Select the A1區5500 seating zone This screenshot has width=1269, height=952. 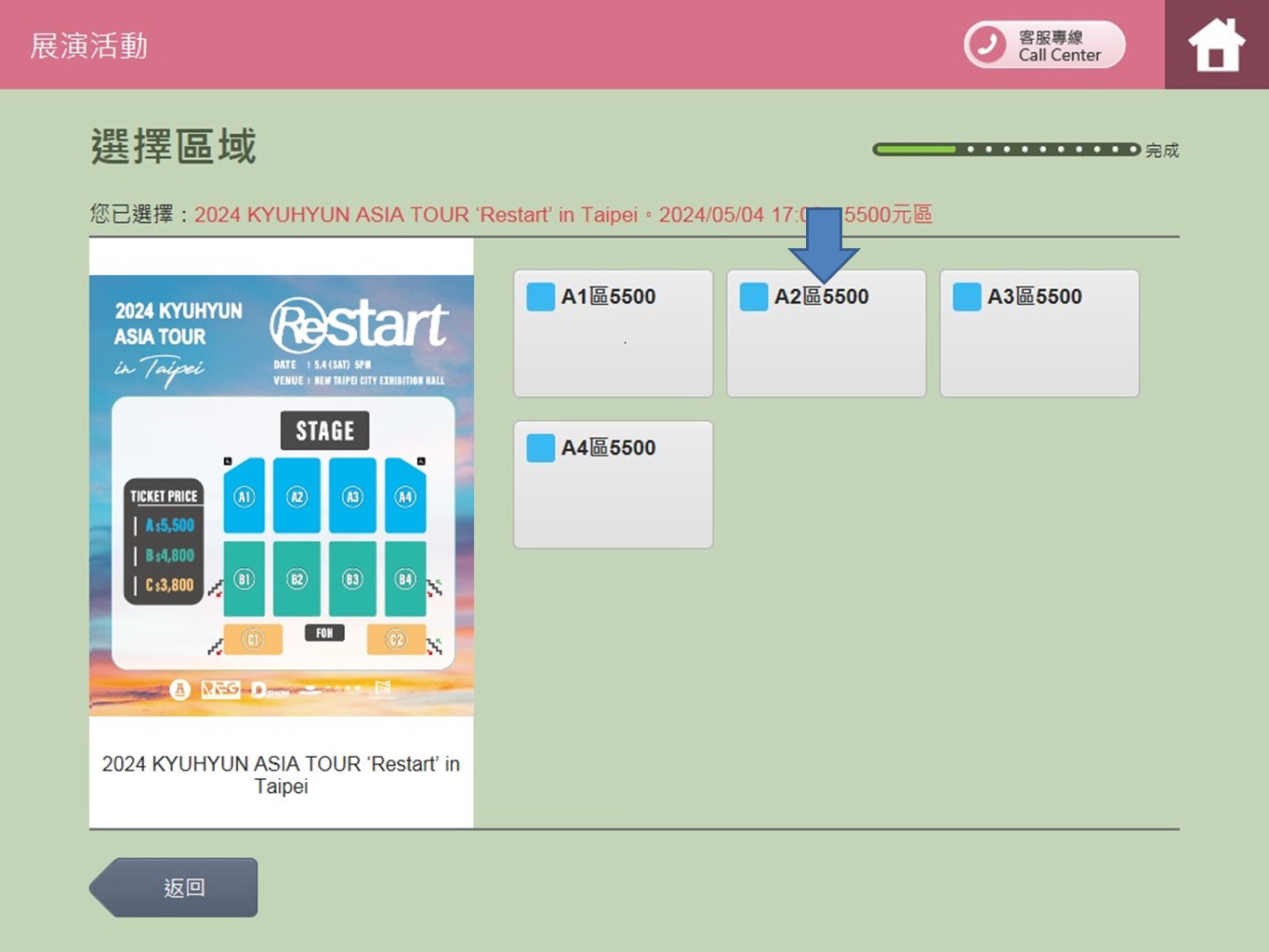coord(614,334)
